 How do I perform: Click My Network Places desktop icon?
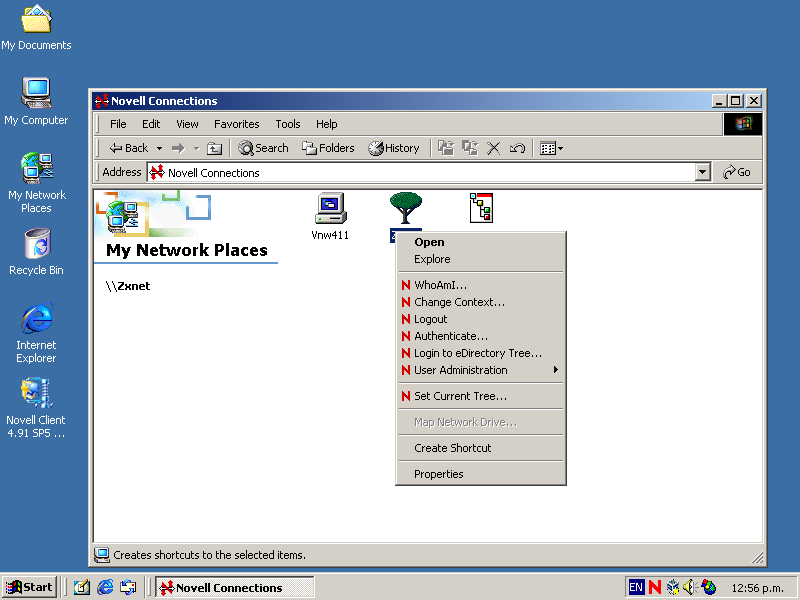tap(36, 183)
